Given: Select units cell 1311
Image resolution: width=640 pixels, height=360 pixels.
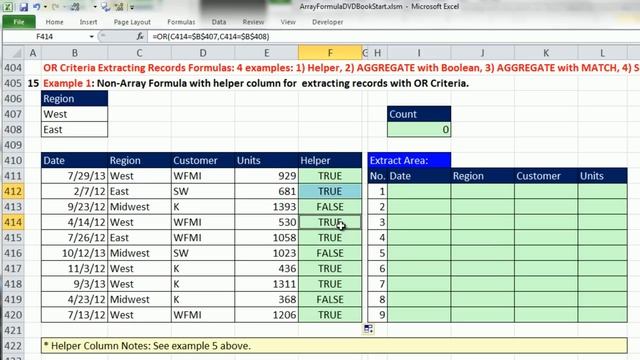Looking at the screenshot, I should (x=267, y=284).
